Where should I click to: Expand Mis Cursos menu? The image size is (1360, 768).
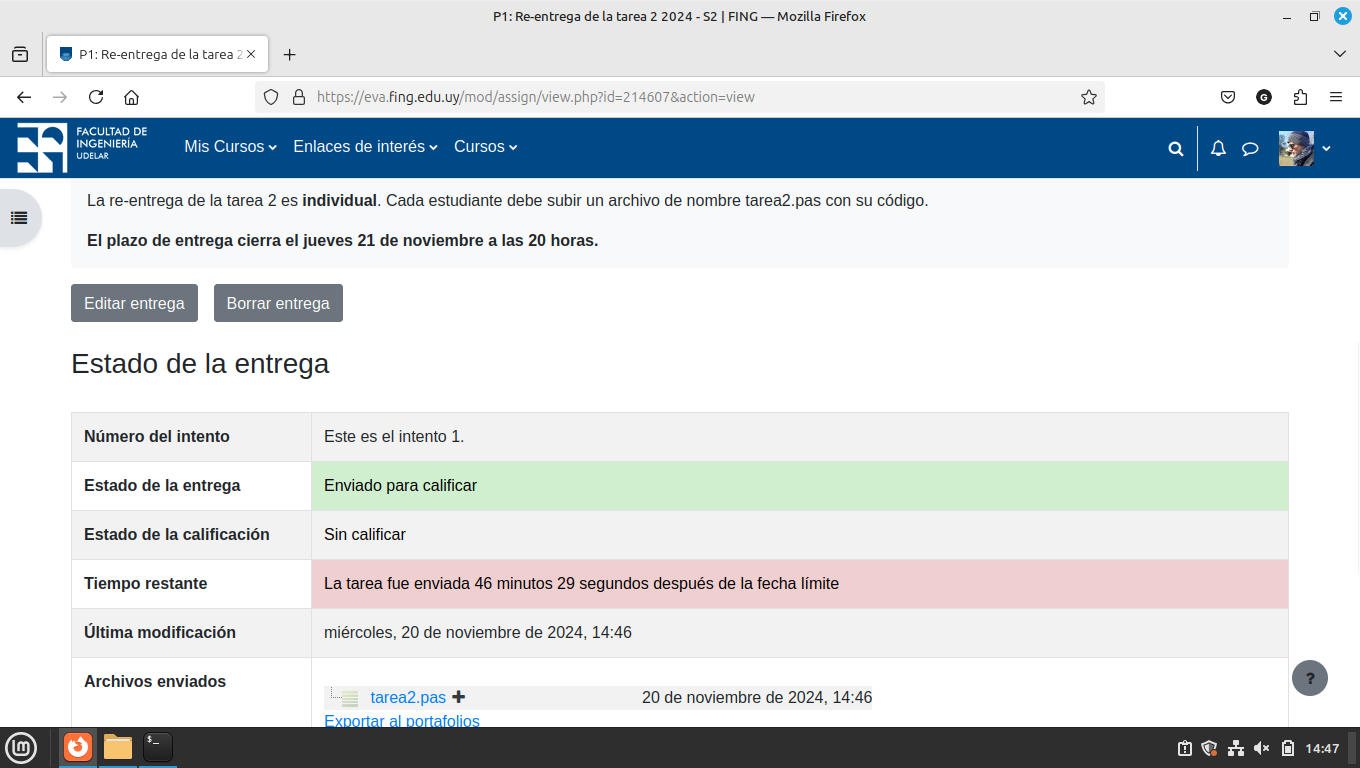231,147
